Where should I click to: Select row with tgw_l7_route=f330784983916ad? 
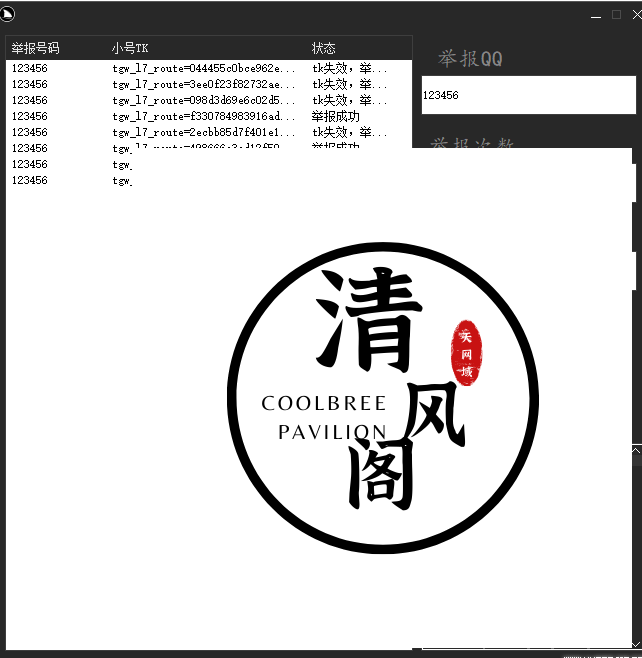point(209,116)
